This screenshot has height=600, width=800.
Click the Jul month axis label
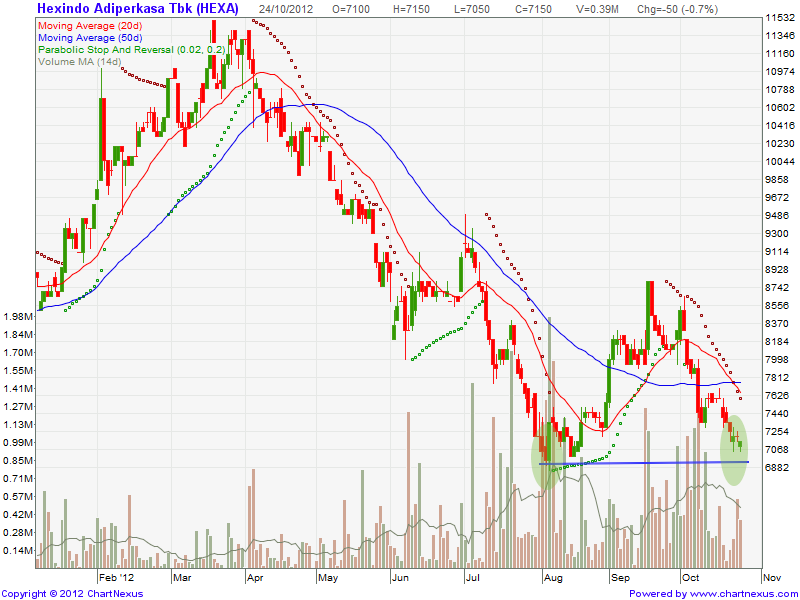tap(473, 578)
